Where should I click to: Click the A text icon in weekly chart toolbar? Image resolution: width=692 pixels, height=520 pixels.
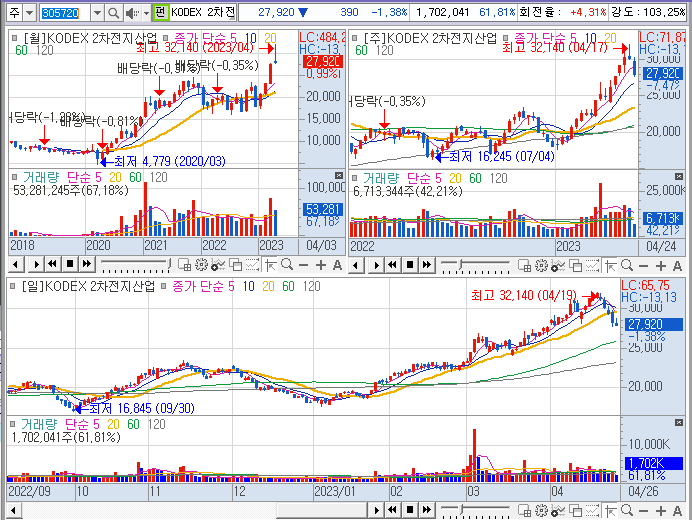(677, 266)
